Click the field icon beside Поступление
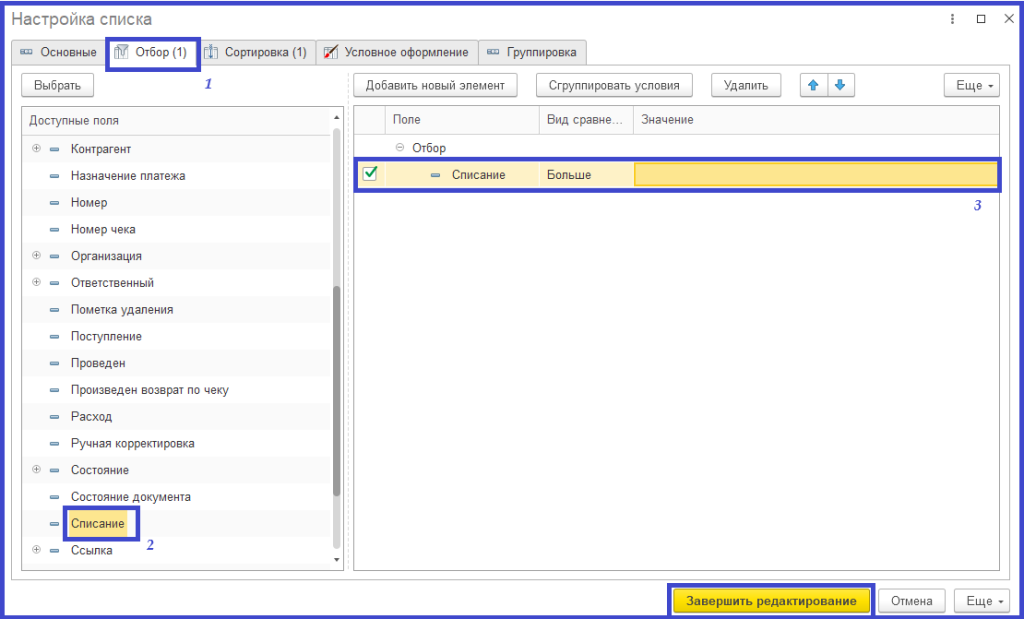The image size is (1024, 619). 54,337
